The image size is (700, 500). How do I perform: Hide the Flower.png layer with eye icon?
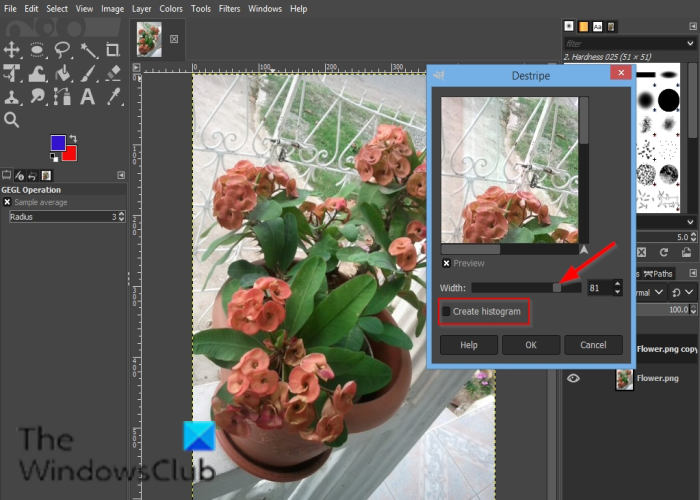pyautogui.click(x=574, y=379)
